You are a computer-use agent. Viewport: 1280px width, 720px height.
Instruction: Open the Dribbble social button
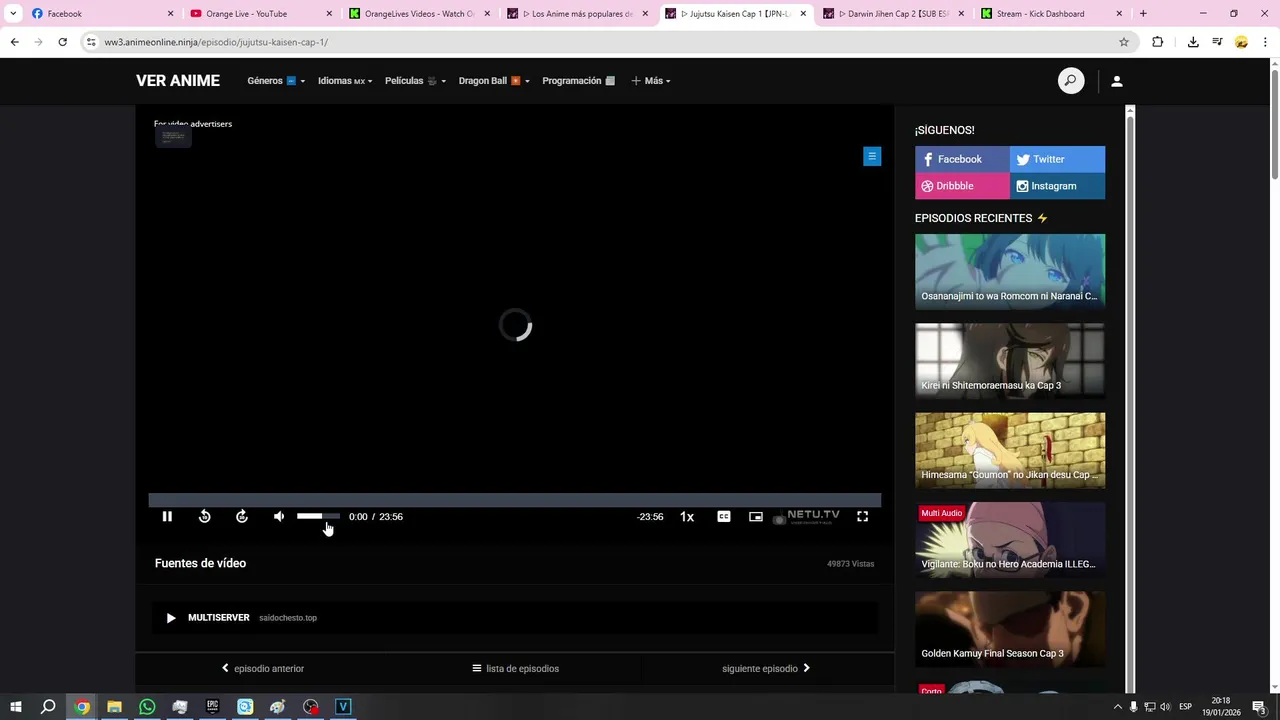tap(962, 186)
